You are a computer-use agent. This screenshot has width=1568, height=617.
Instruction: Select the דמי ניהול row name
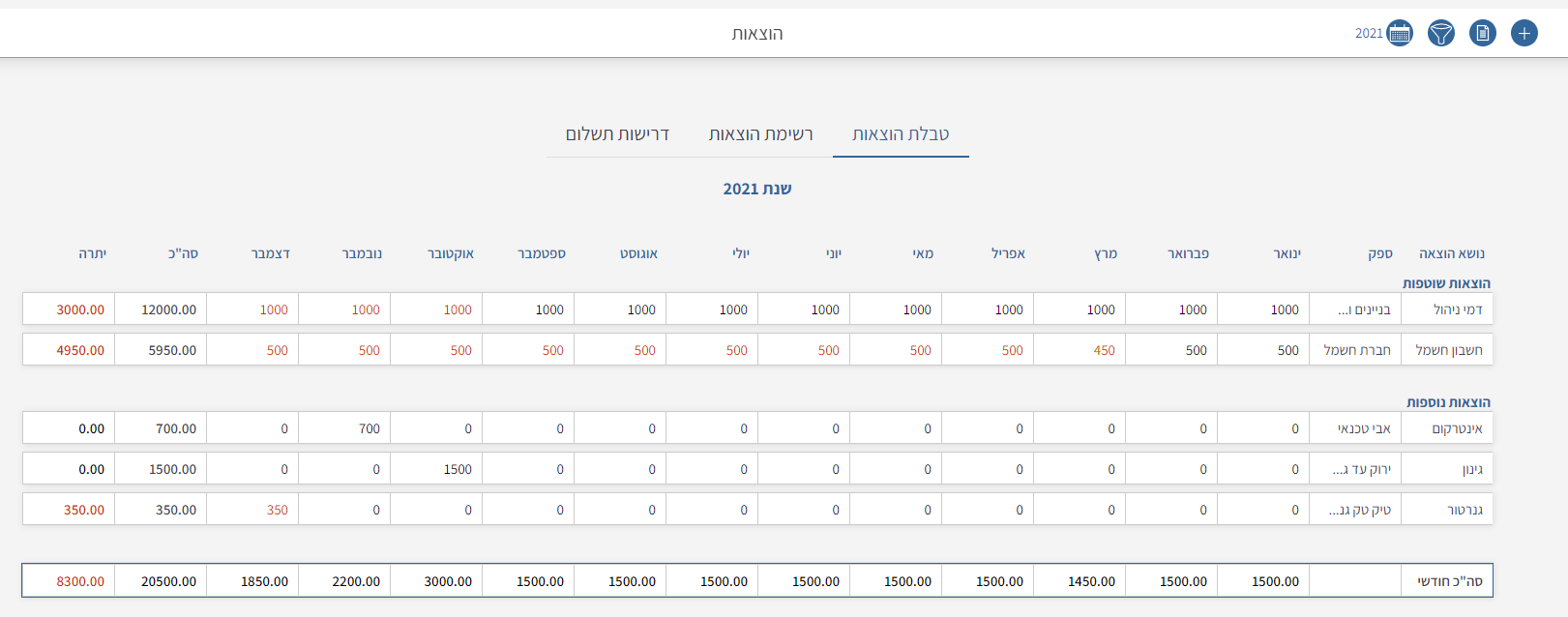[x=1457, y=309]
